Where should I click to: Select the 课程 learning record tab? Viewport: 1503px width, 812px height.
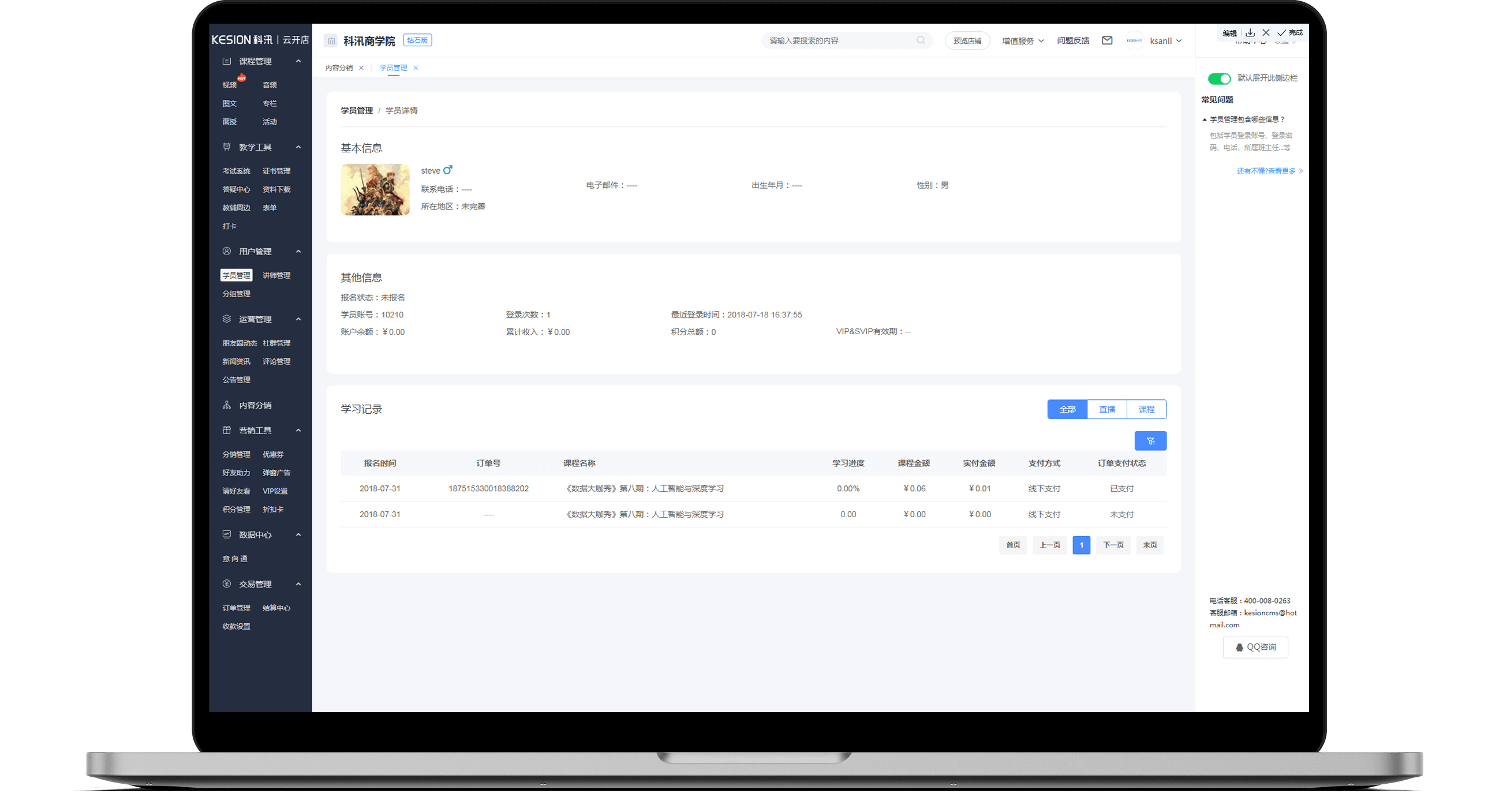[x=1146, y=409]
